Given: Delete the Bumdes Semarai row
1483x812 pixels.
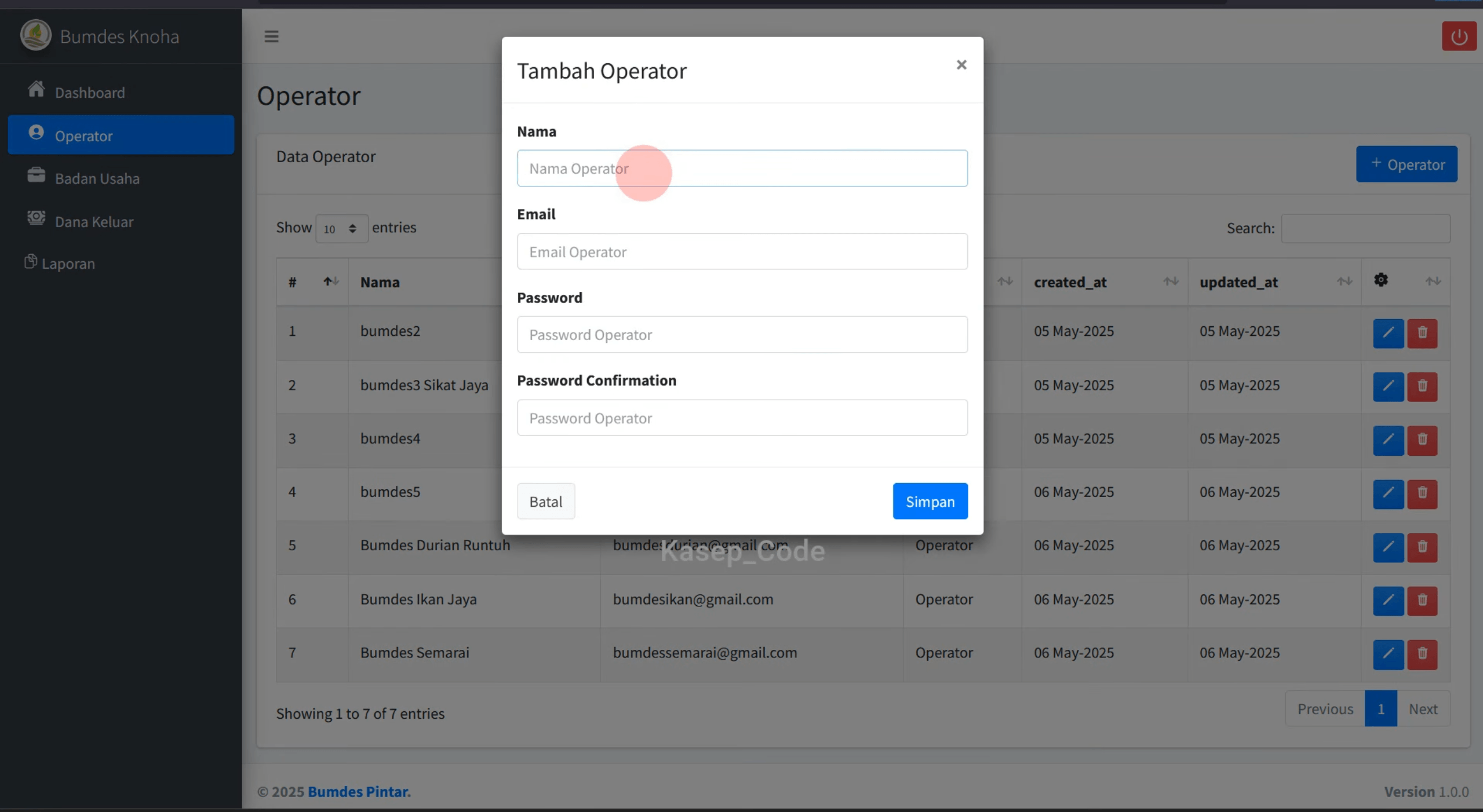Looking at the screenshot, I should click(x=1422, y=654).
